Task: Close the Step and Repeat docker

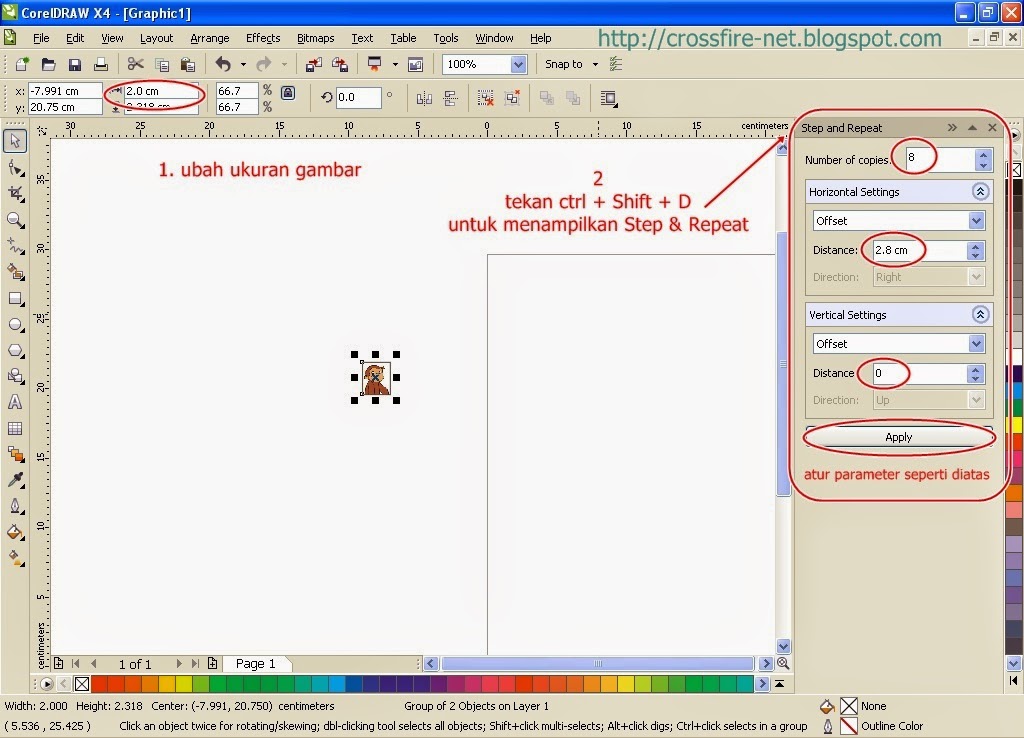Action: click(x=992, y=127)
